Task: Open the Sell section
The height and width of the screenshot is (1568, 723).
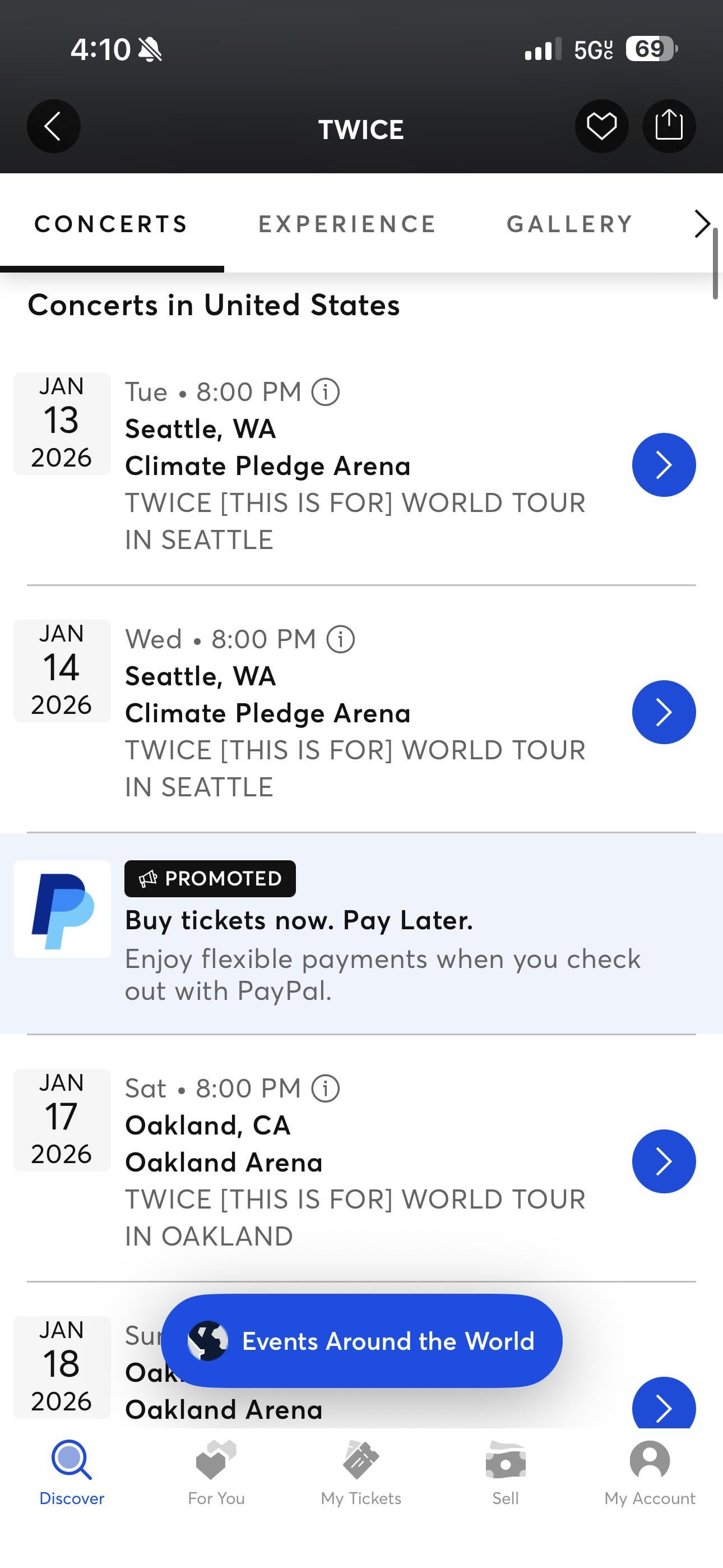Action: (505, 1473)
